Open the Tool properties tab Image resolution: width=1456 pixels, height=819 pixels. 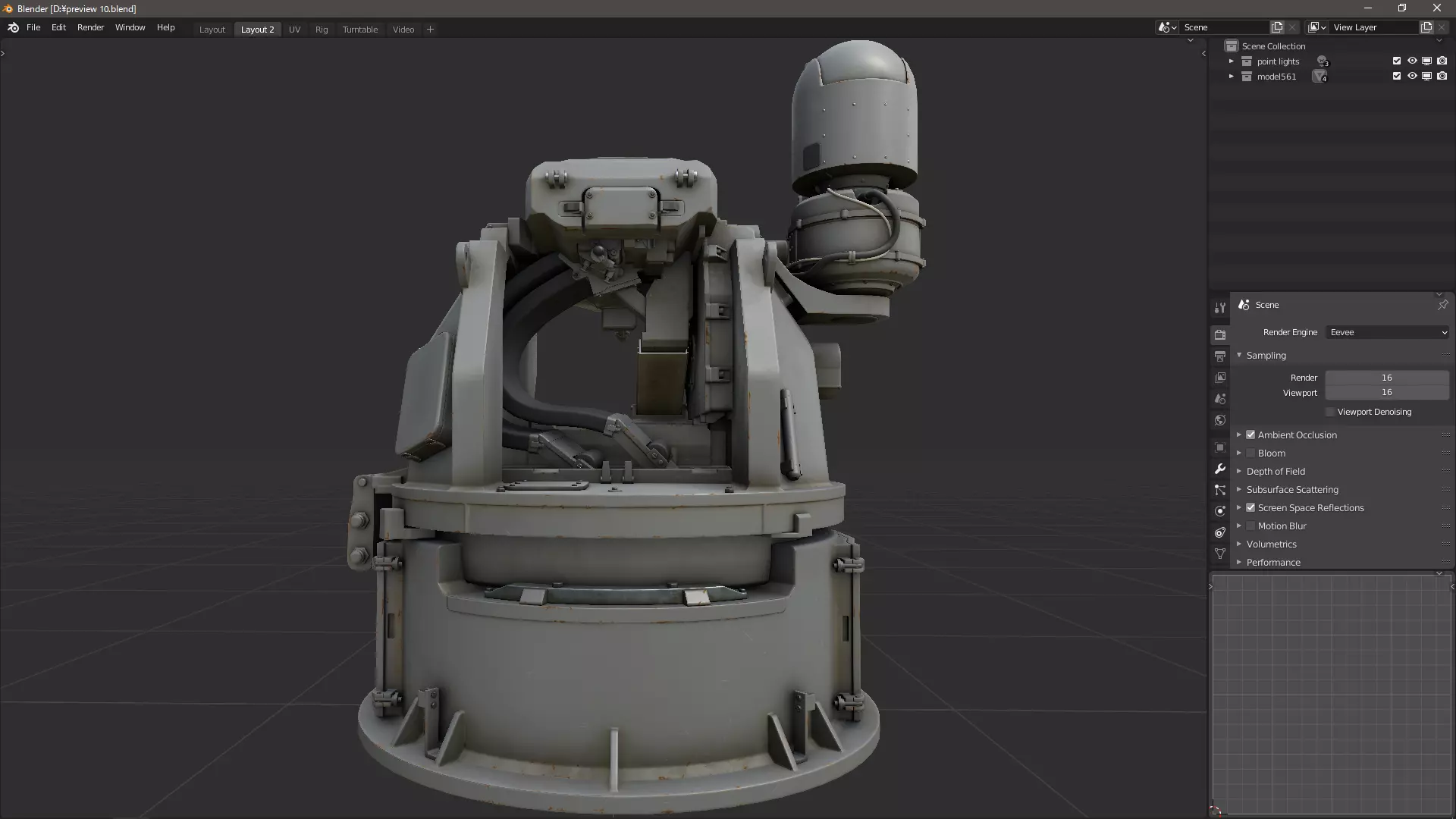pyautogui.click(x=1219, y=308)
